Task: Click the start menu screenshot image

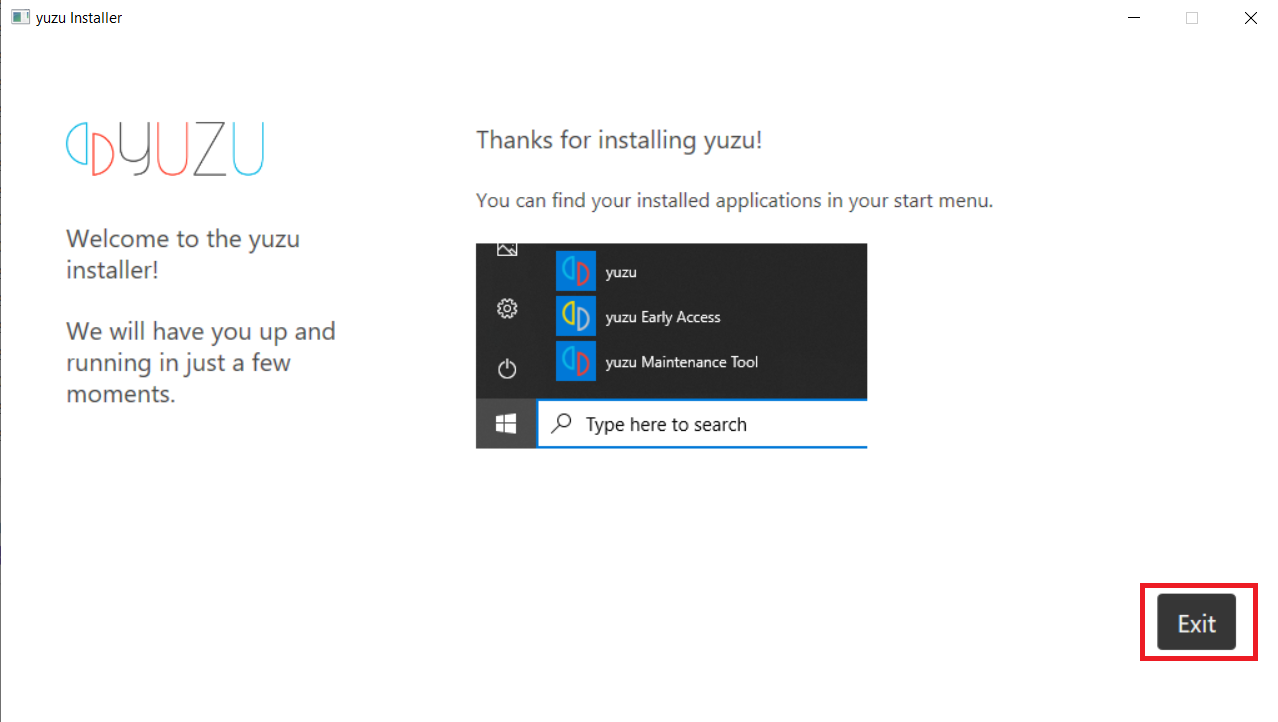Action: [671, 345]
